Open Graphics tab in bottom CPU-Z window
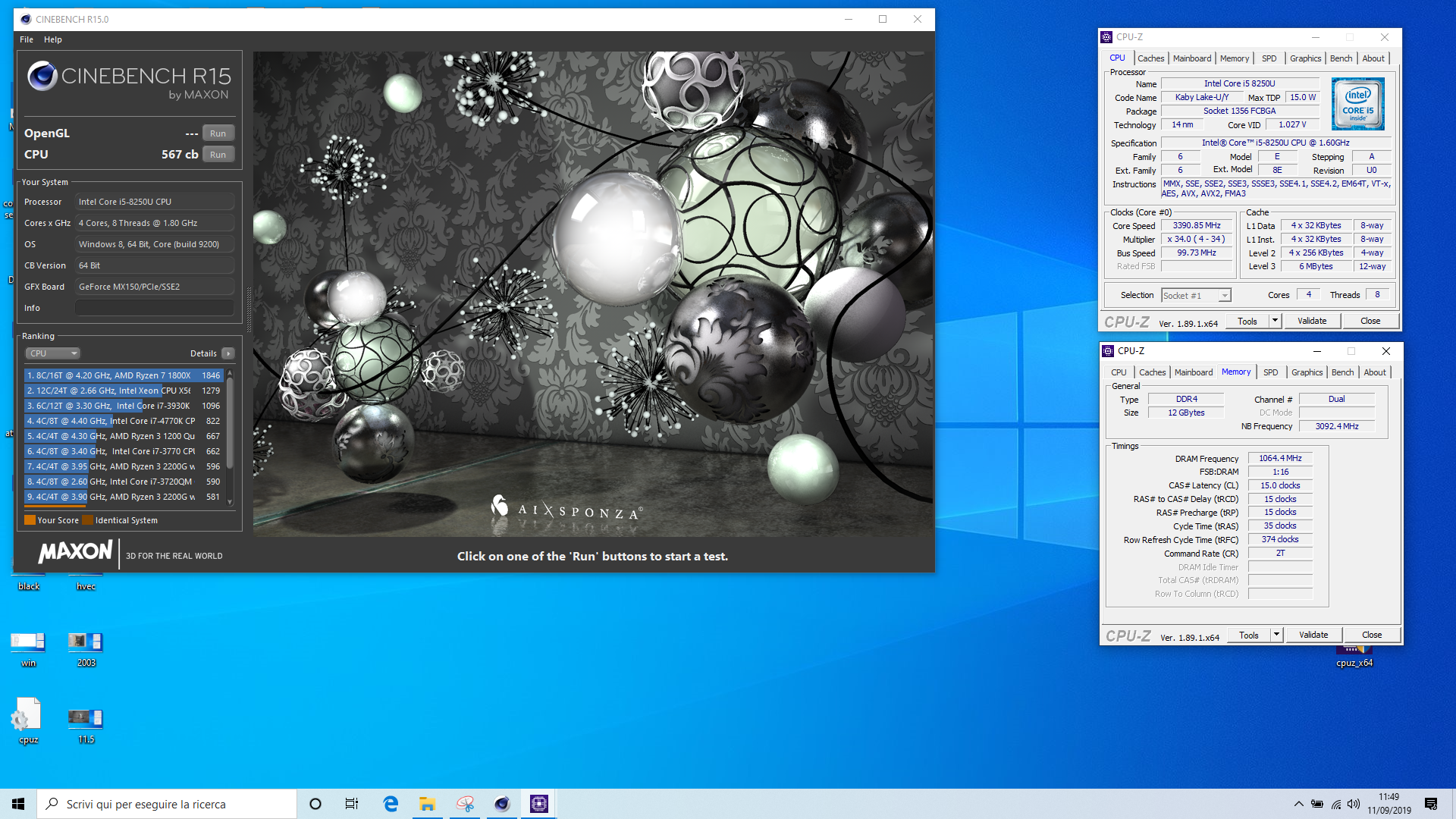The width and height of the screenshot is (1456, 819). click(1307, 372)
